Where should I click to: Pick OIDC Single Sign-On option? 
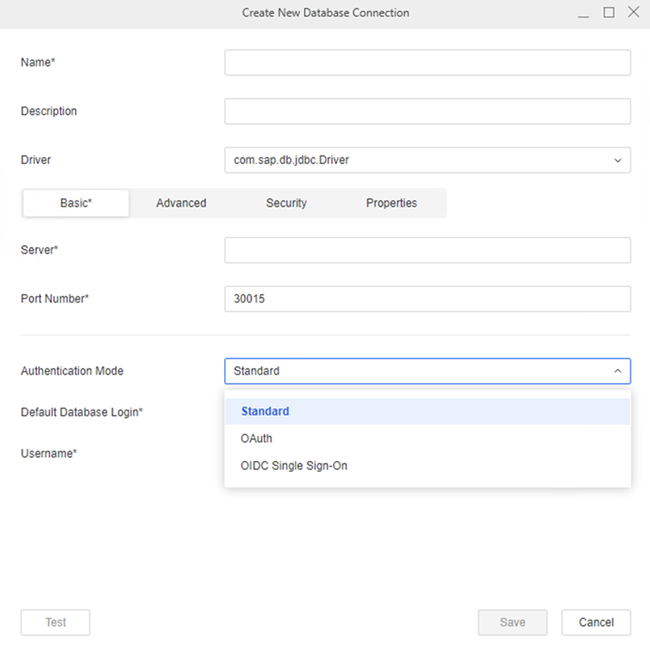click(x=294, y=465)
